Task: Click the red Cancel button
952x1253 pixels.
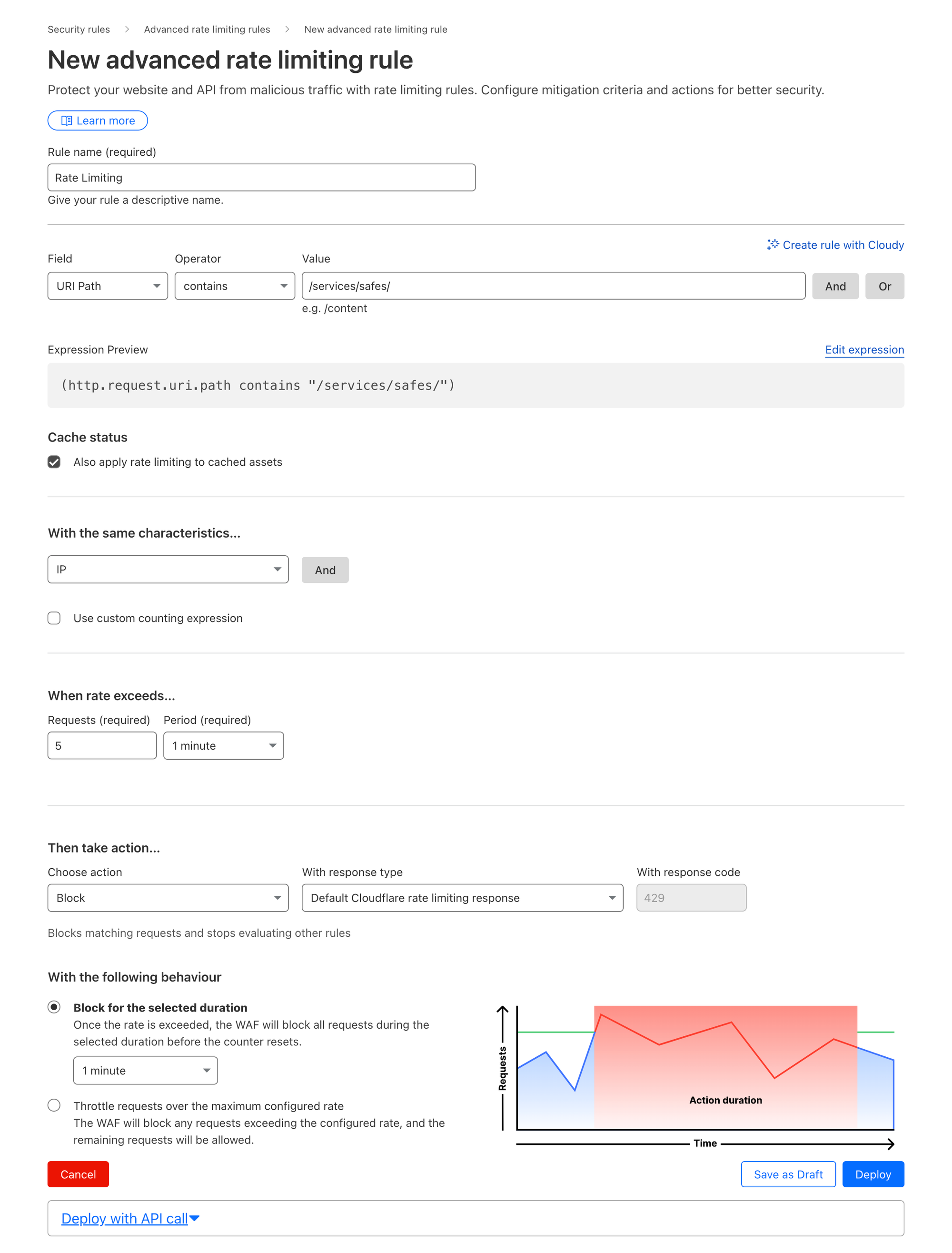Action: pyautogui.click(x=78, y=1174)
